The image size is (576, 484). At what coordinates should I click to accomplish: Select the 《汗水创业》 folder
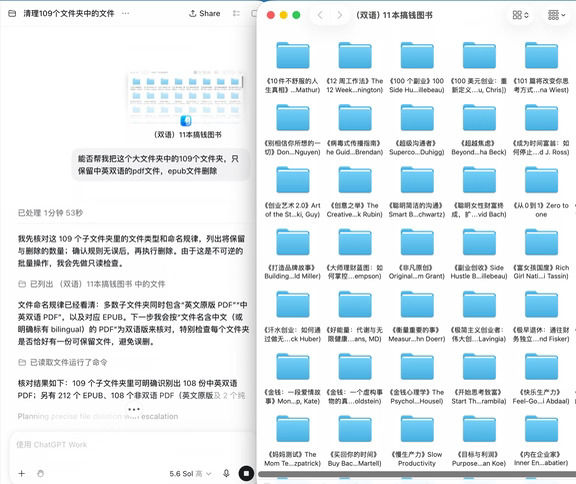[x=293, y=304]
